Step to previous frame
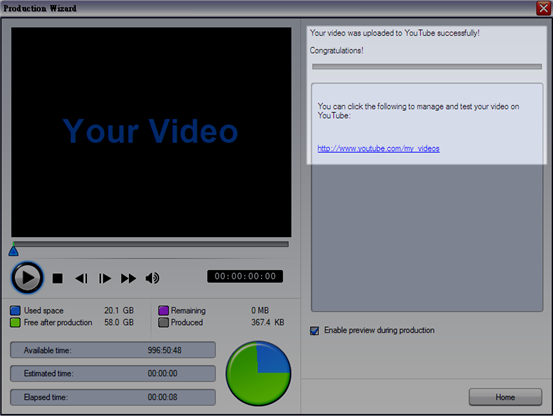The image size is (553, 416). point(81,278)
